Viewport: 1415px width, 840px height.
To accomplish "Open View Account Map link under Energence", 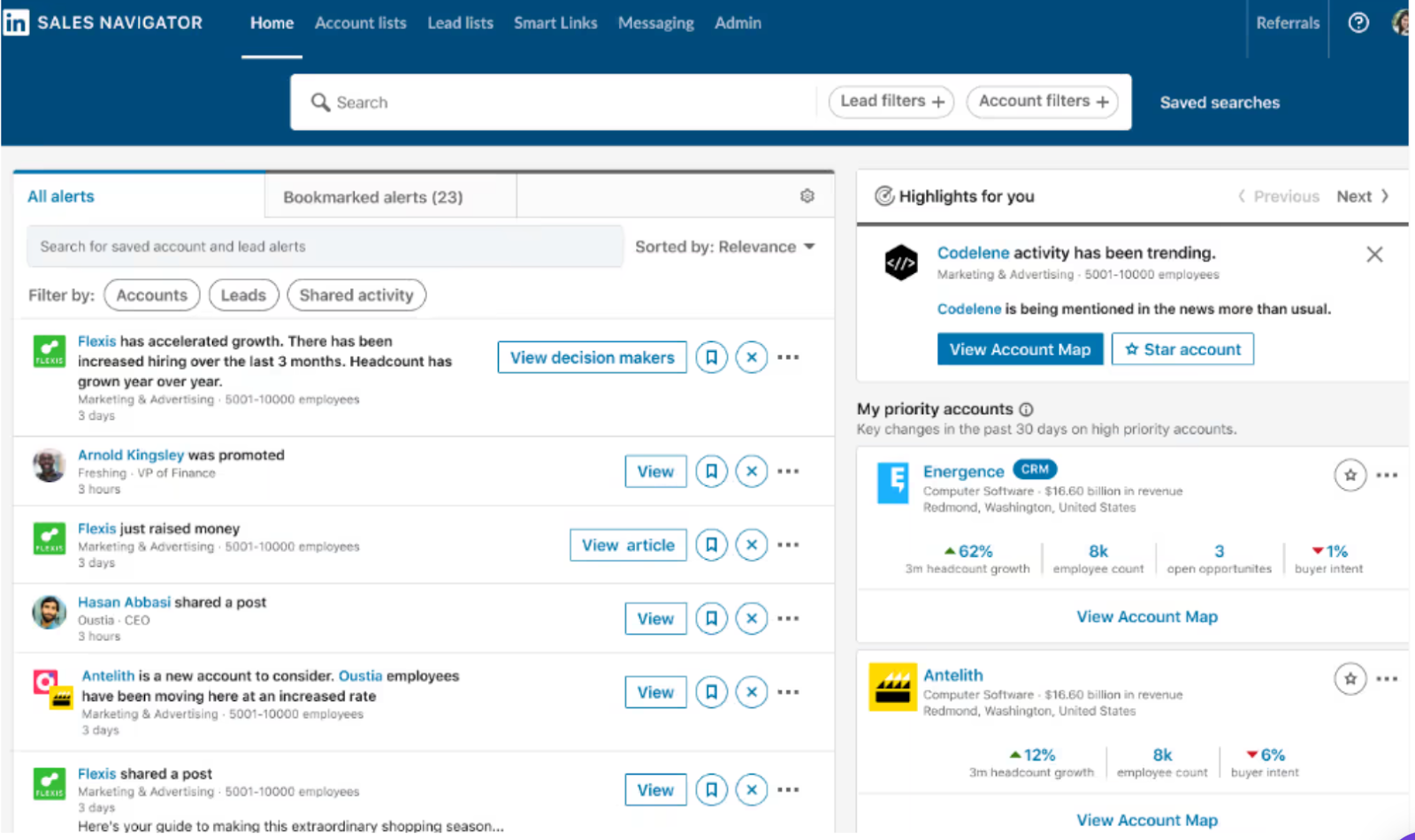I will tap(1147, 616).
